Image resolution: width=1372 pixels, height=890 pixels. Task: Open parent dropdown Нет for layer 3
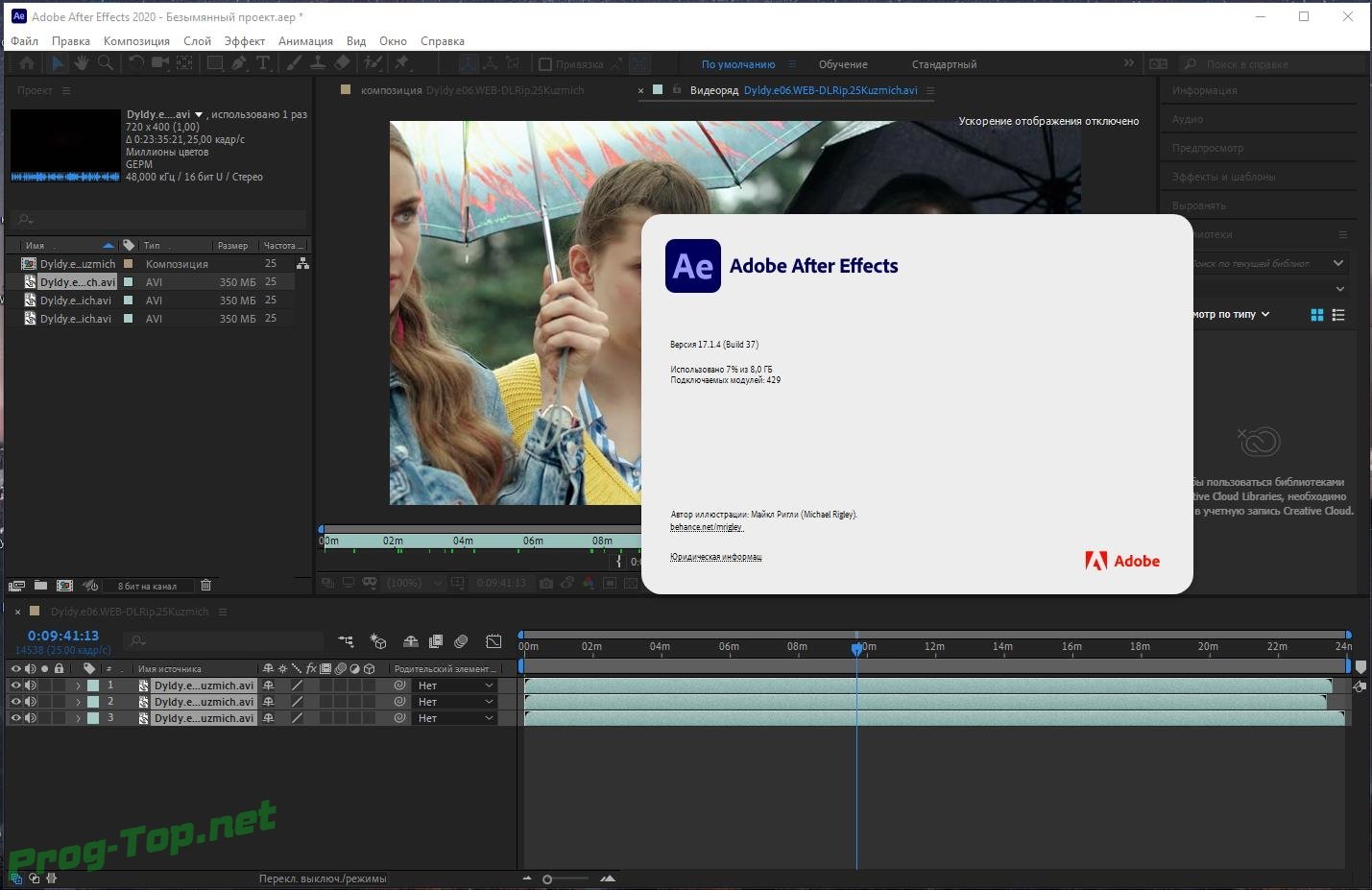pyautogui.click(x=454, y=718)
